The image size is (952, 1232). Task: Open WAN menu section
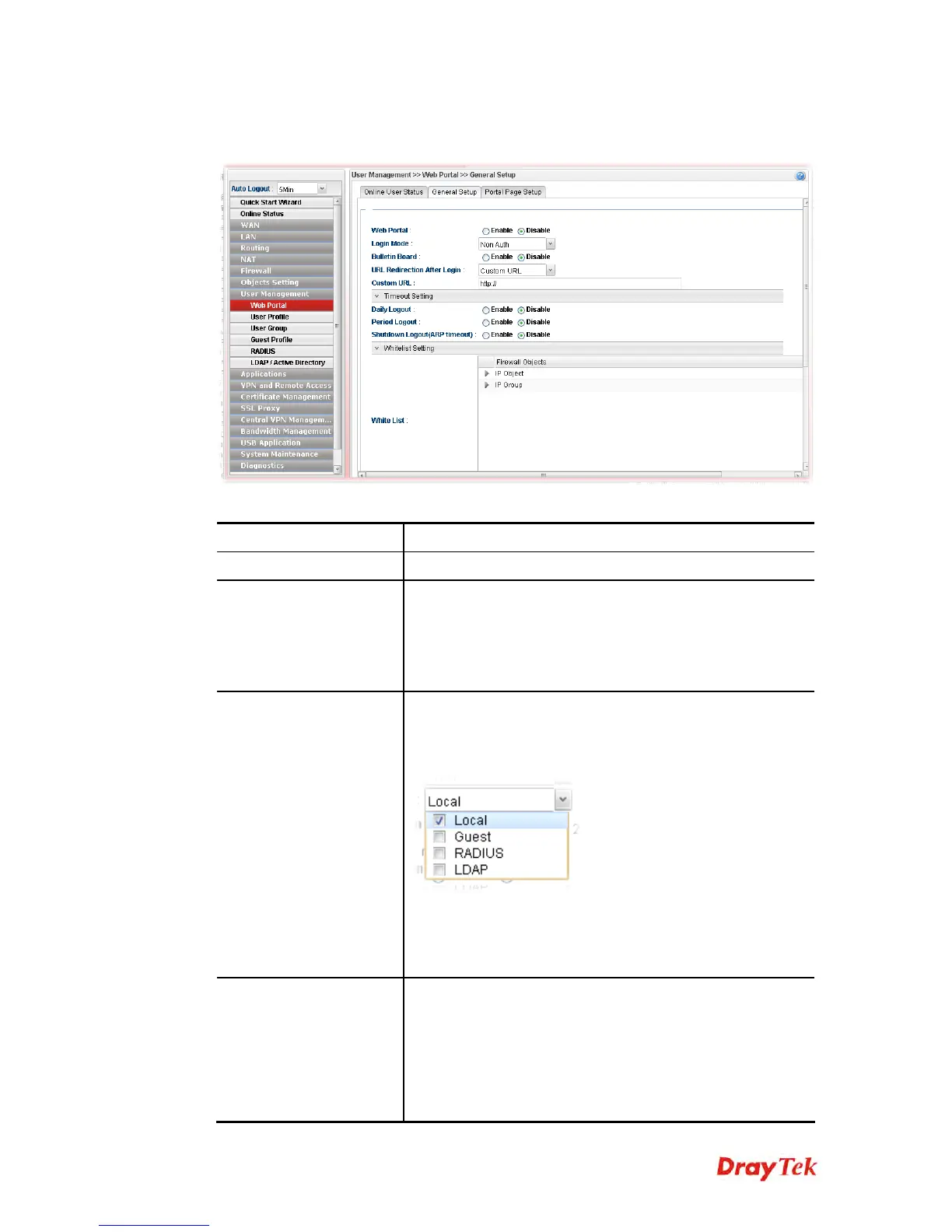click(x=282, y=226)
